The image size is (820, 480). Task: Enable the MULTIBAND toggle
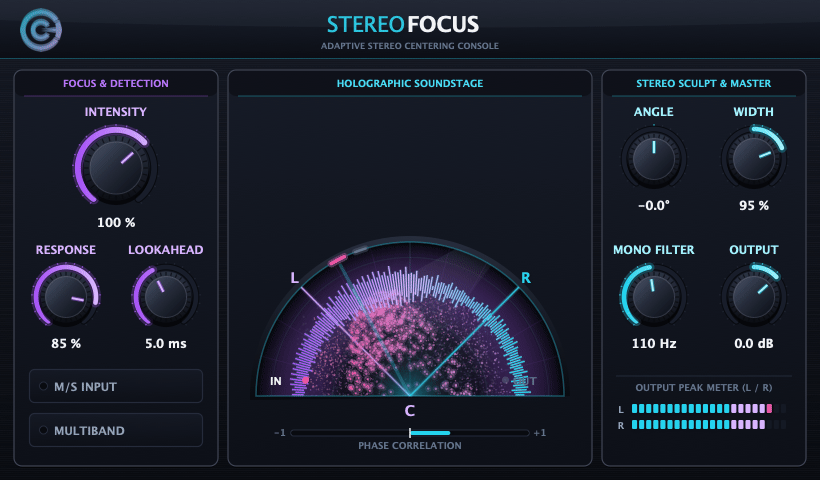116,430
